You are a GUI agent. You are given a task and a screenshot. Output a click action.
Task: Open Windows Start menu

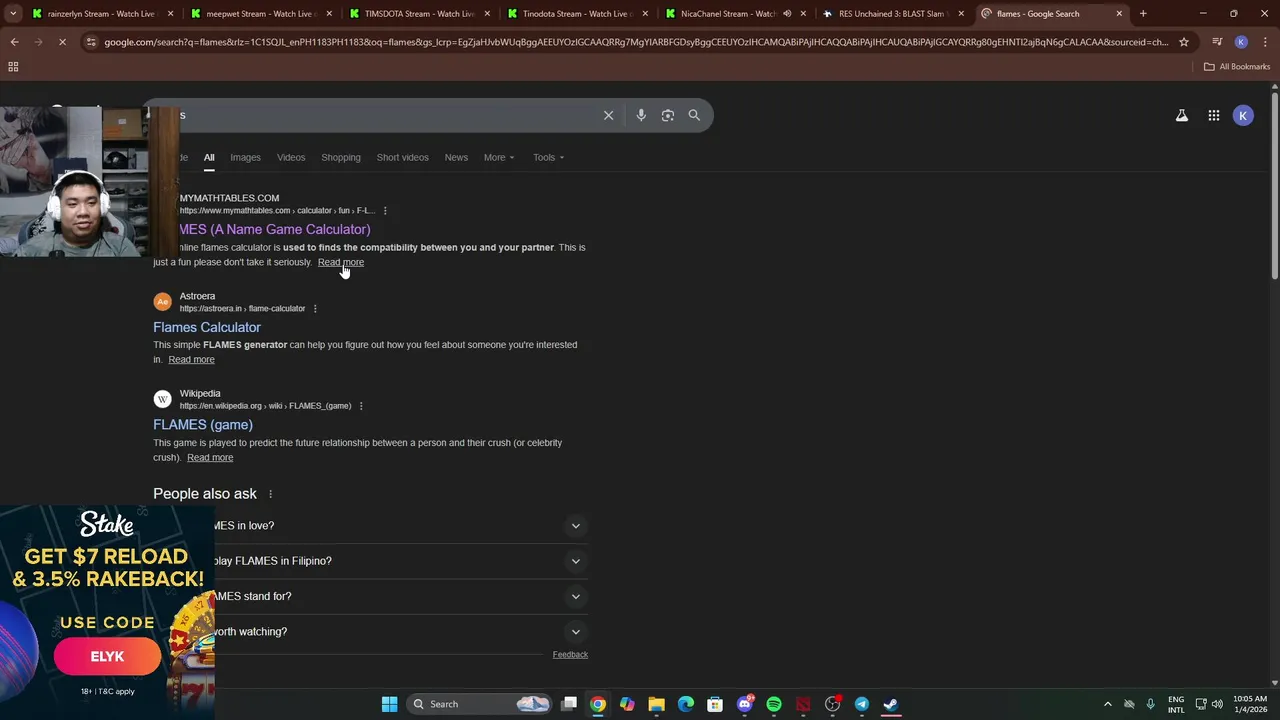(389, 704)
